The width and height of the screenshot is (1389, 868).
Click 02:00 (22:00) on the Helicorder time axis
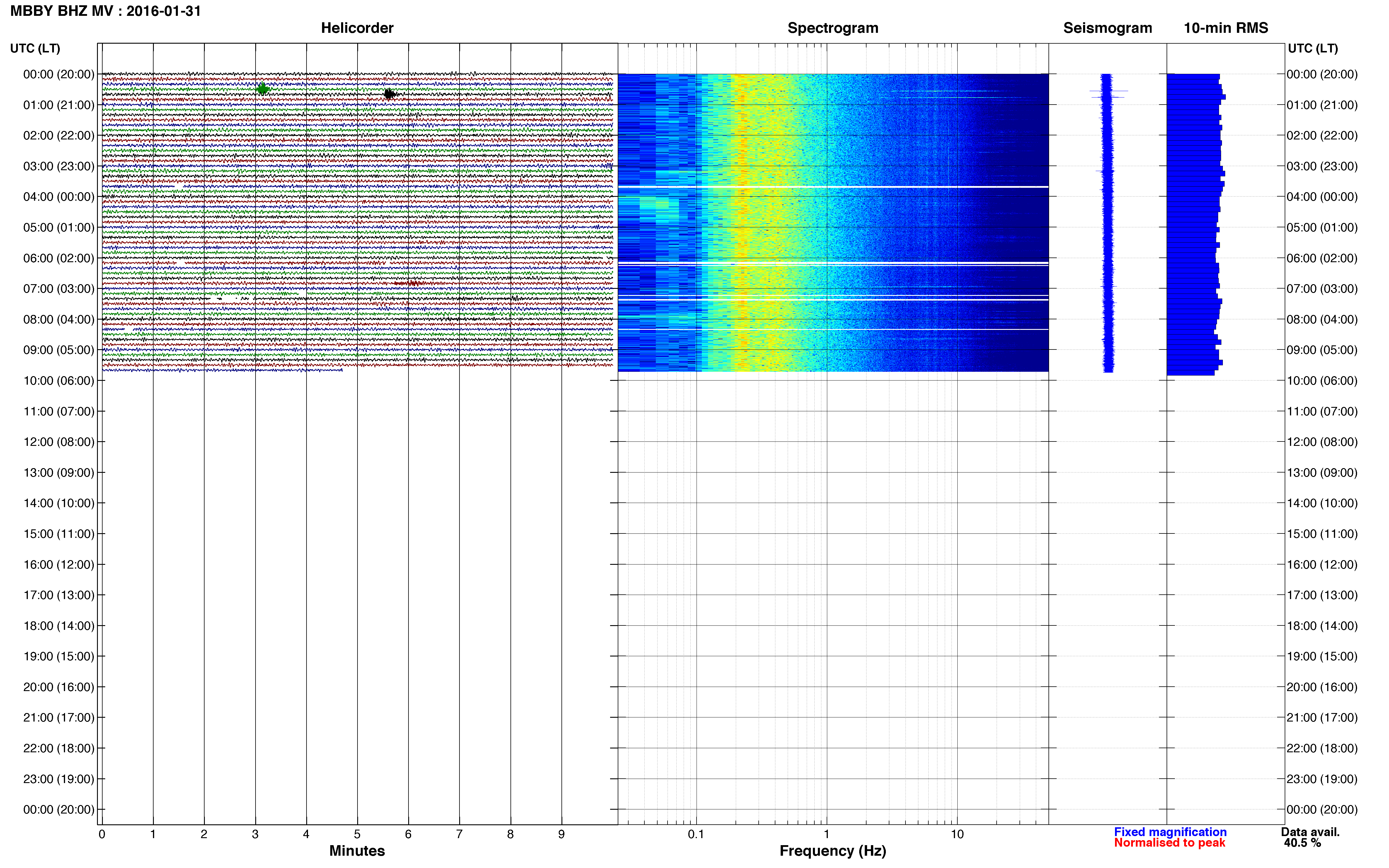[x=59, y=135]
